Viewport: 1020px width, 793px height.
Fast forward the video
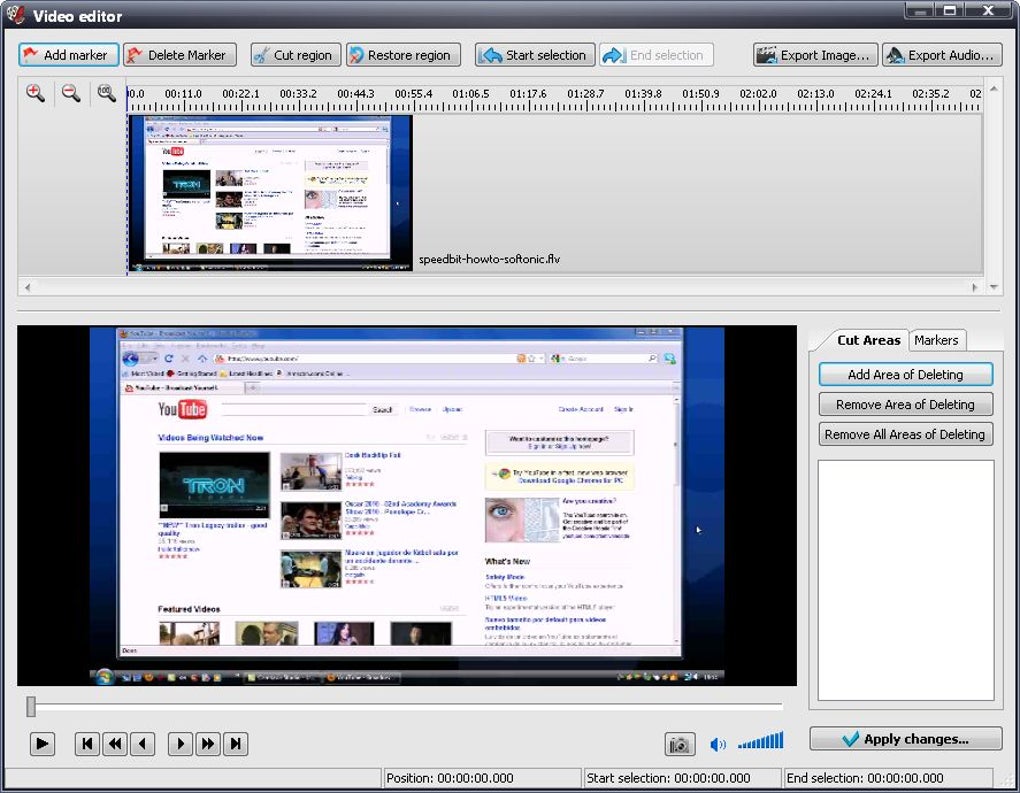point(208,744)
